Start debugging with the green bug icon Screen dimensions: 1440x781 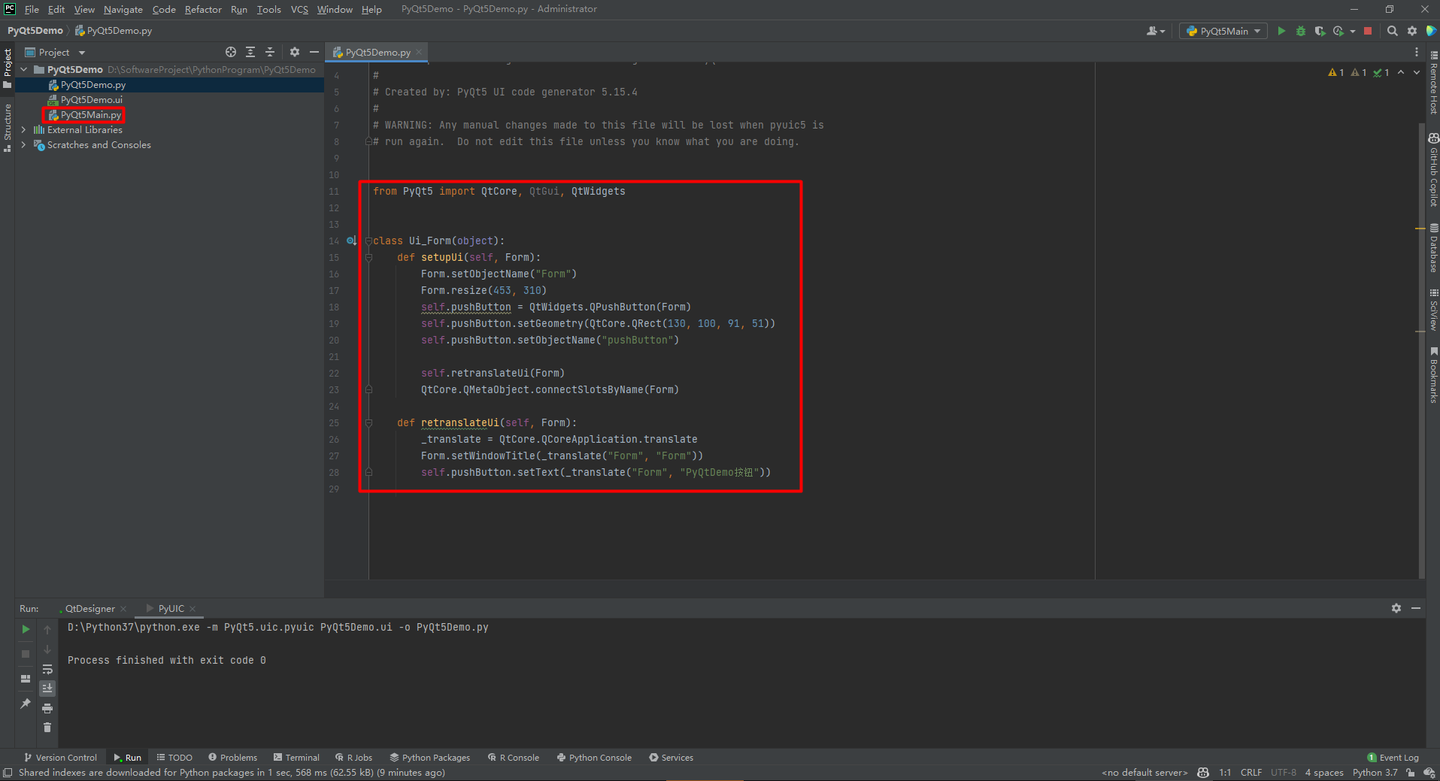(x=1300, y=31)
